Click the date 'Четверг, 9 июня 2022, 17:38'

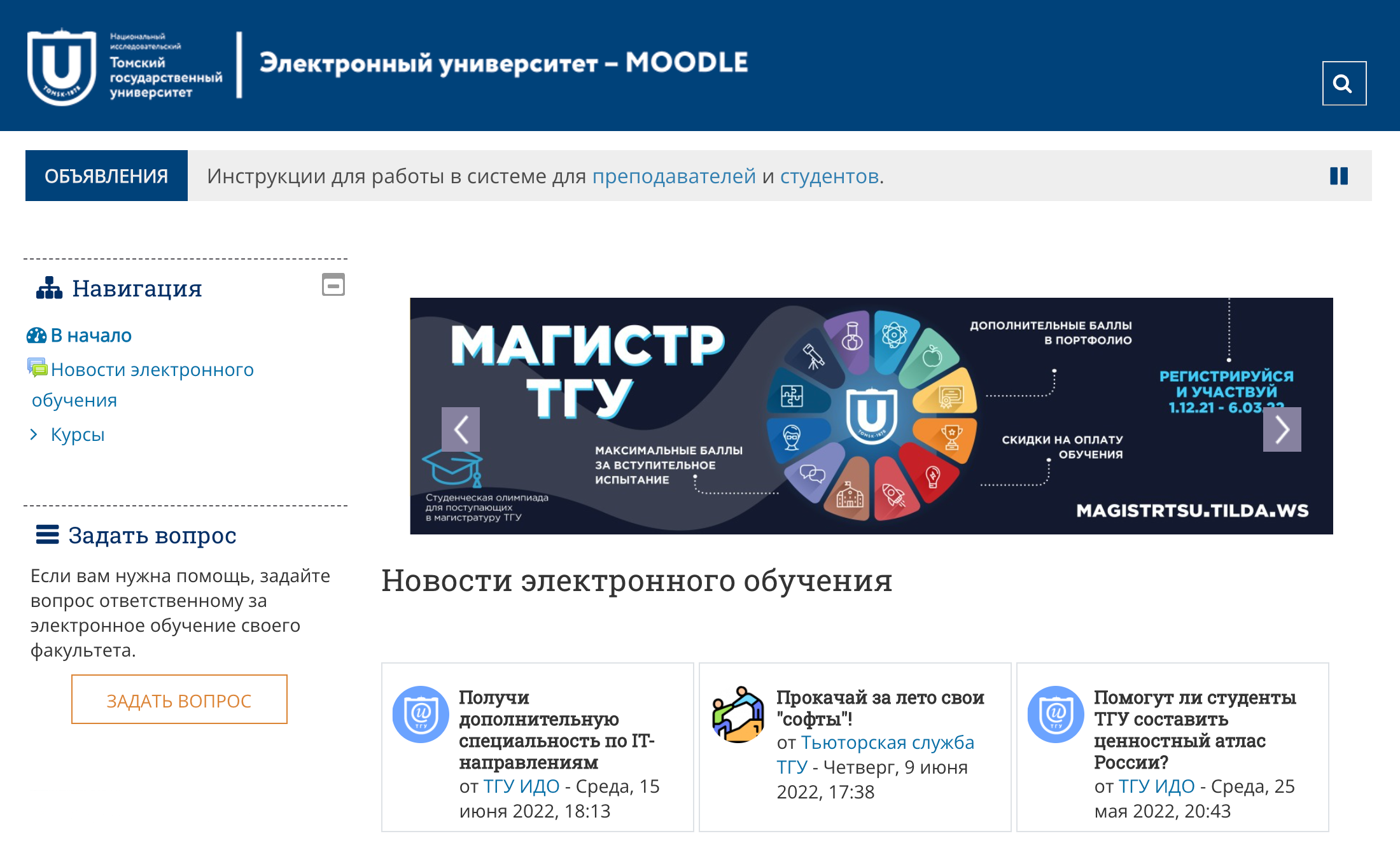[872, 779]
